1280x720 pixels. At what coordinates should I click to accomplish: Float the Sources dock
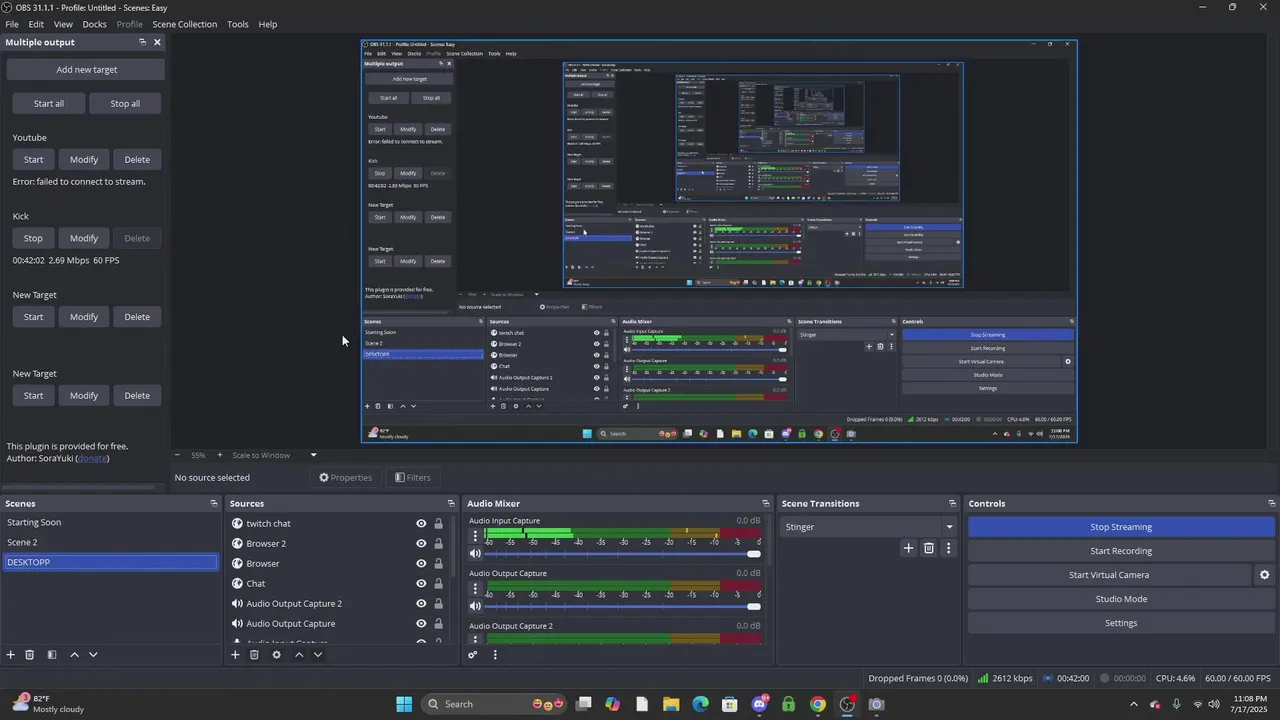[451, 503]
